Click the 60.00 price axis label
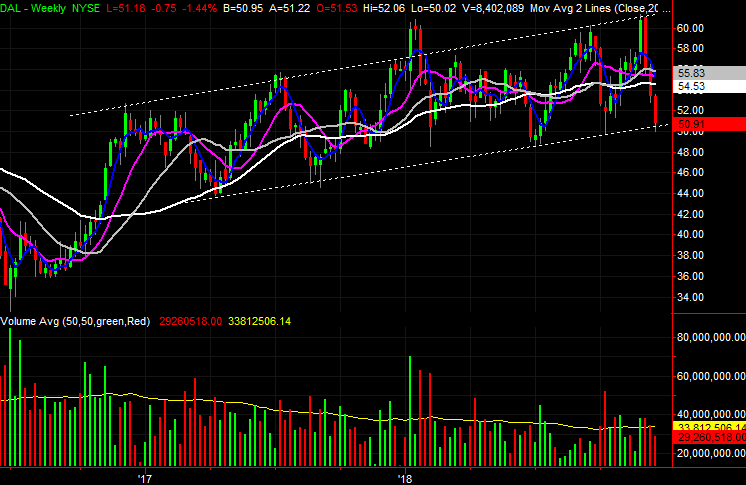Screen dimensions: 746x485 point(690,29)
